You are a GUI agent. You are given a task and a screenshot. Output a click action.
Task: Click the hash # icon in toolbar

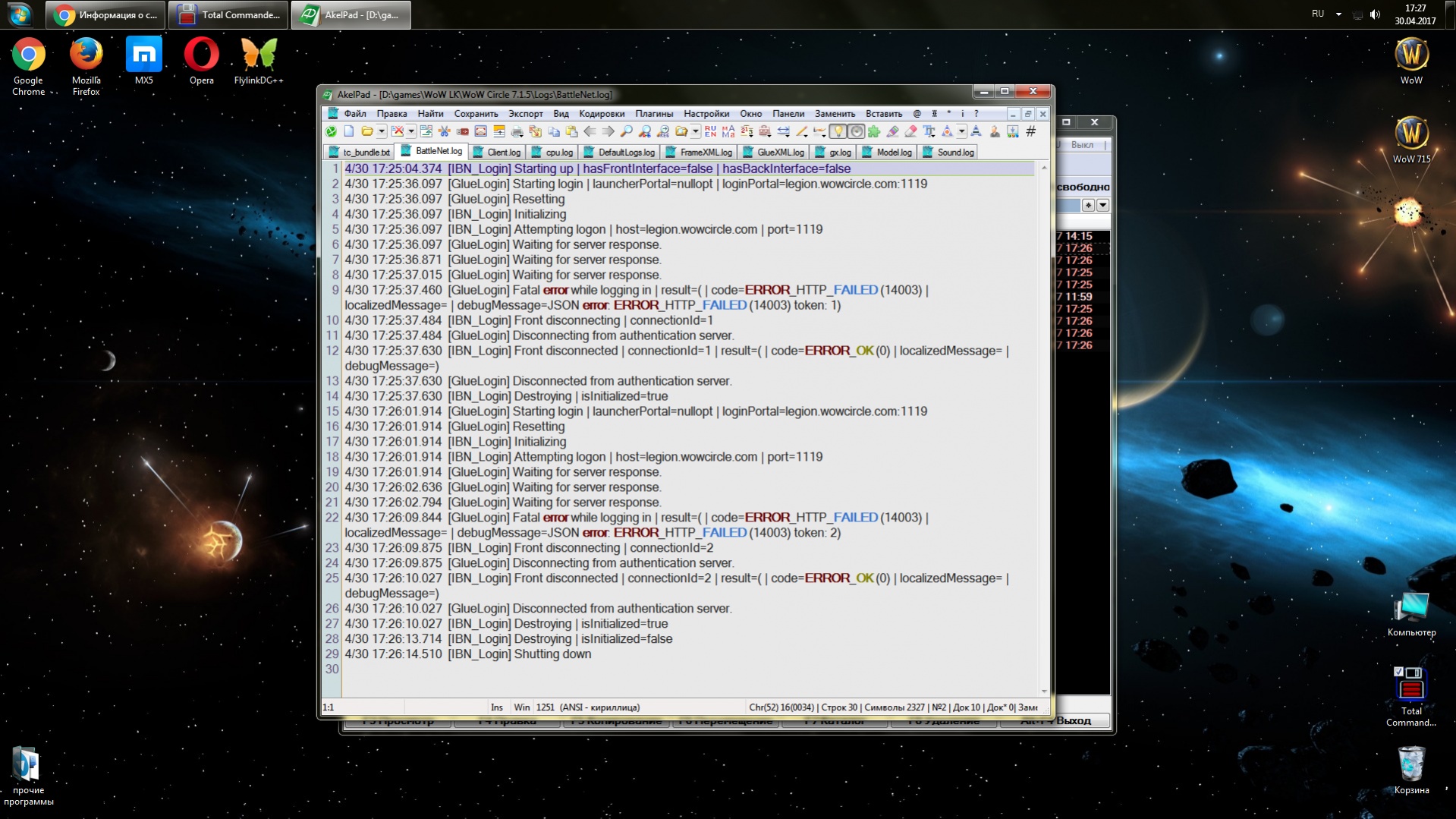(x=1030, y=132)
